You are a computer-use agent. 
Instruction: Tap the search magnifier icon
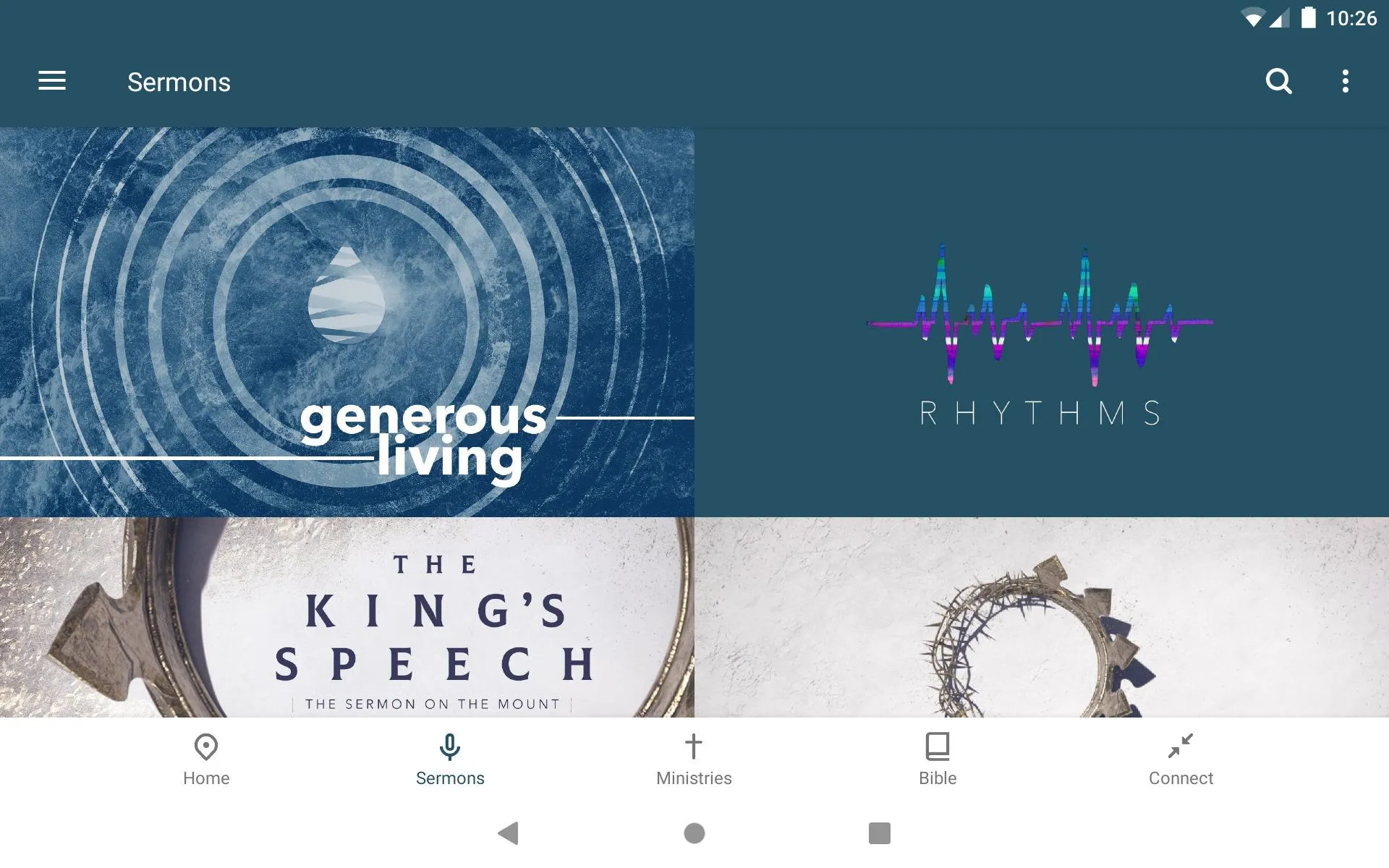click(1278, 81)
